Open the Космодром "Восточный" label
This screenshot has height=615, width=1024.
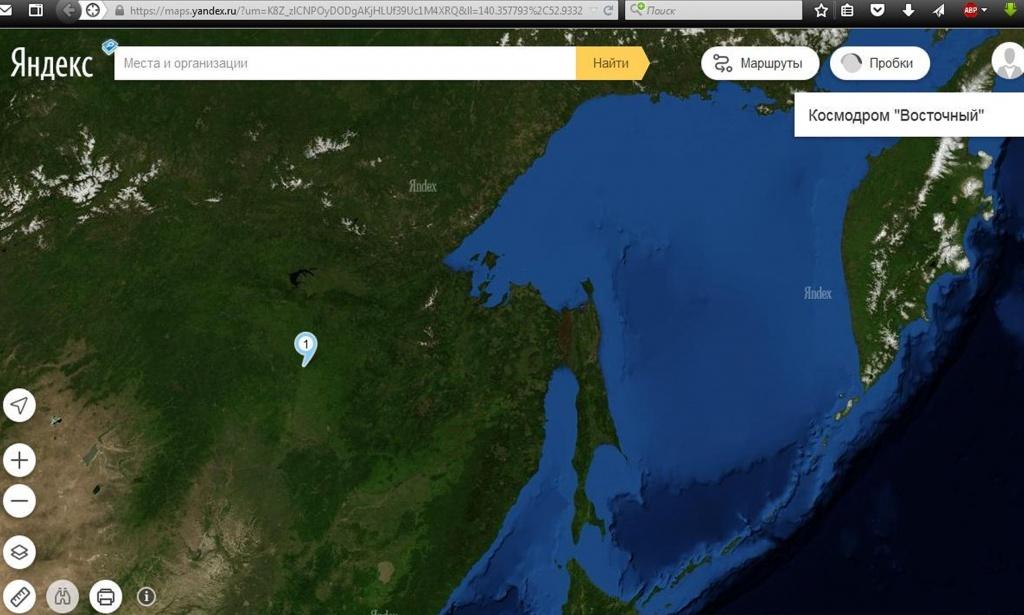click(x=896, y=115)
